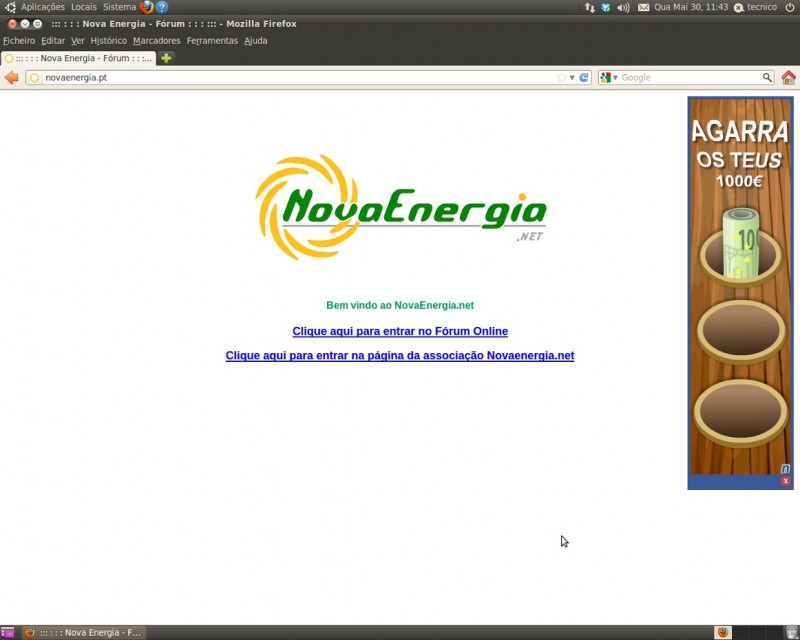
Task: Select the Firefox workspace in bottom panel switcher
Action: tap(722, 633)
